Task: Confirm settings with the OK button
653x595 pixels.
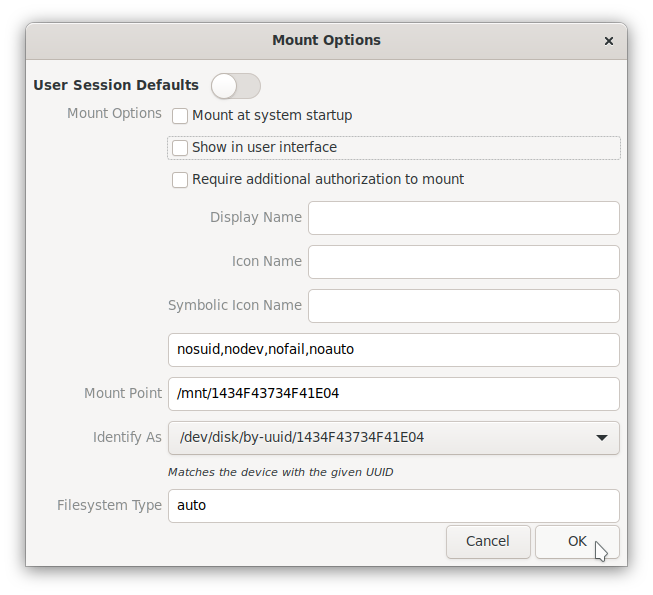Action: (x=577, y=541)
